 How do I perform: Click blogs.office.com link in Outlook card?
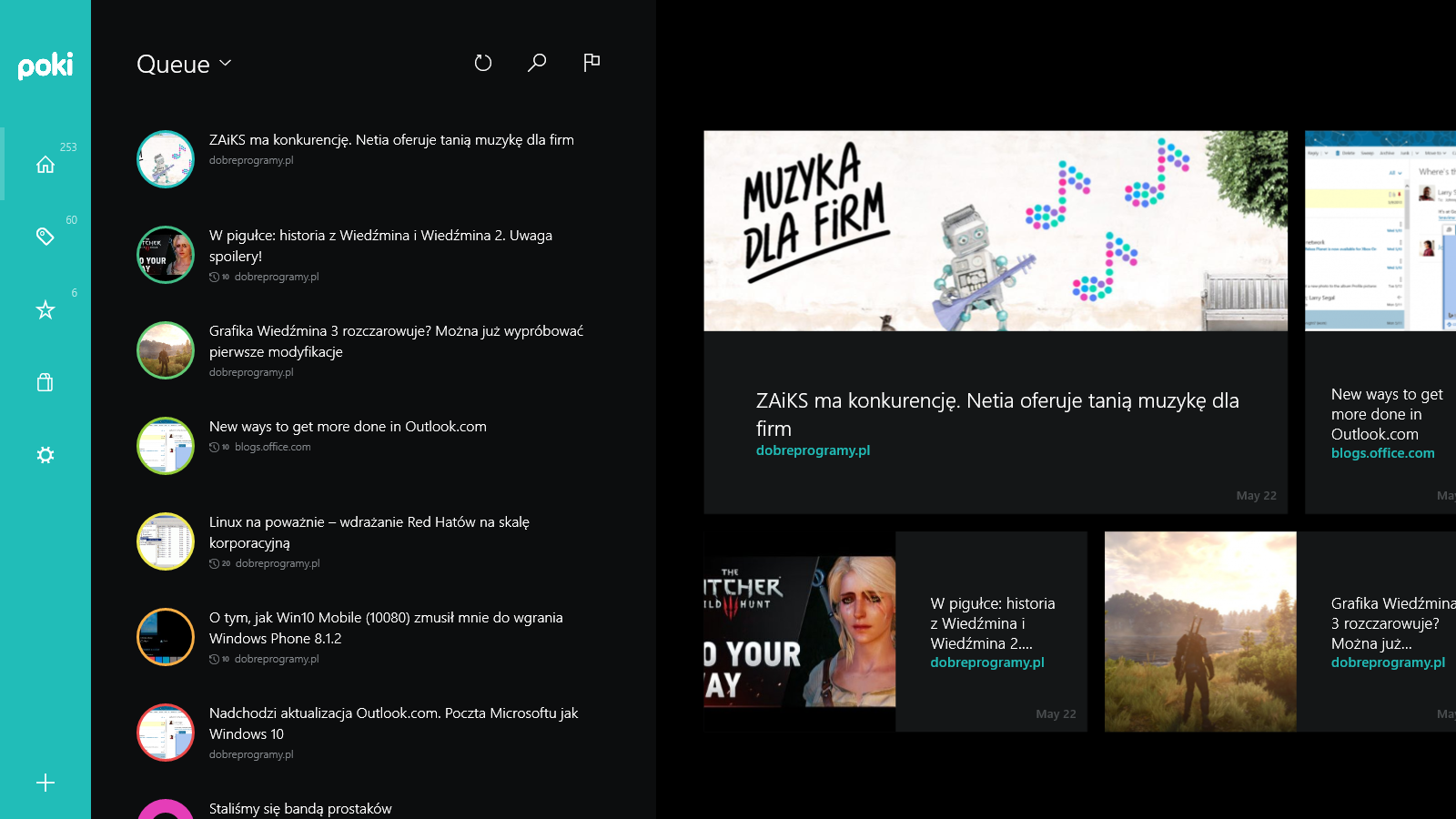click(x=1382, y=453)
